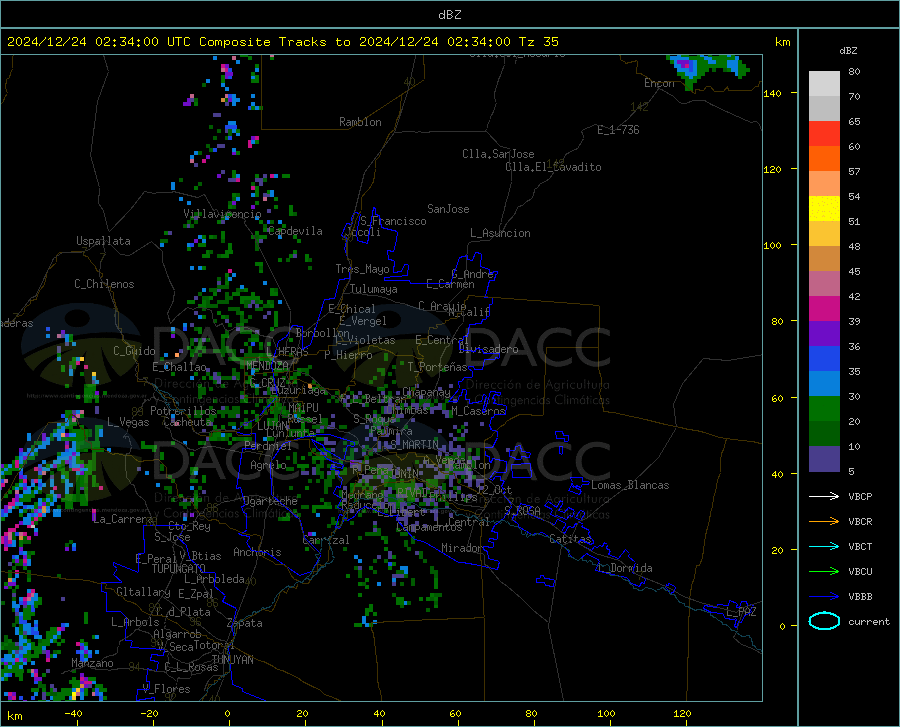This screenshot has height=727, width=900.
Task: Click the Anchoris place label
Action: [257, 553]
